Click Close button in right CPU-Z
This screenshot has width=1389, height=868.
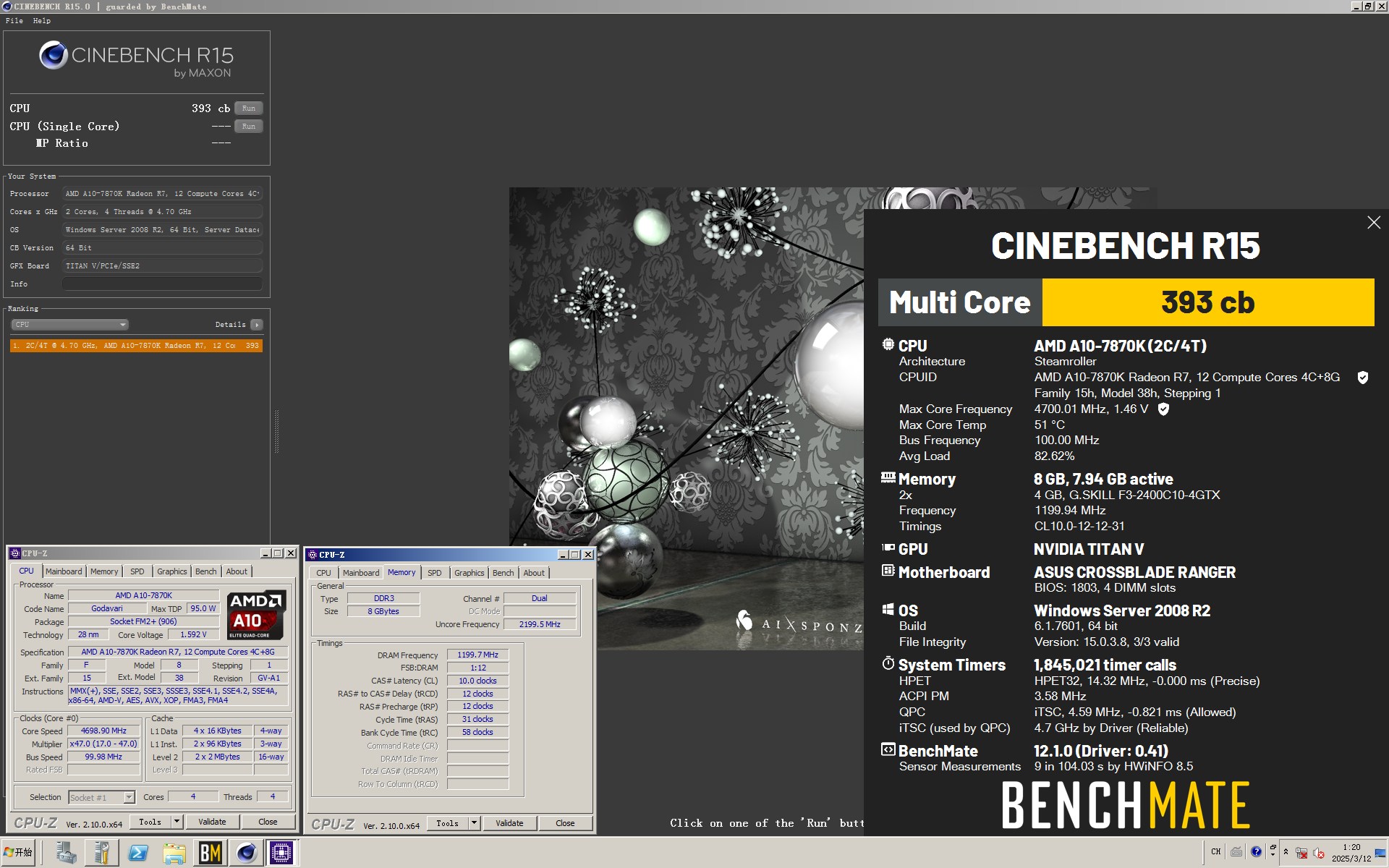point(565,824)
